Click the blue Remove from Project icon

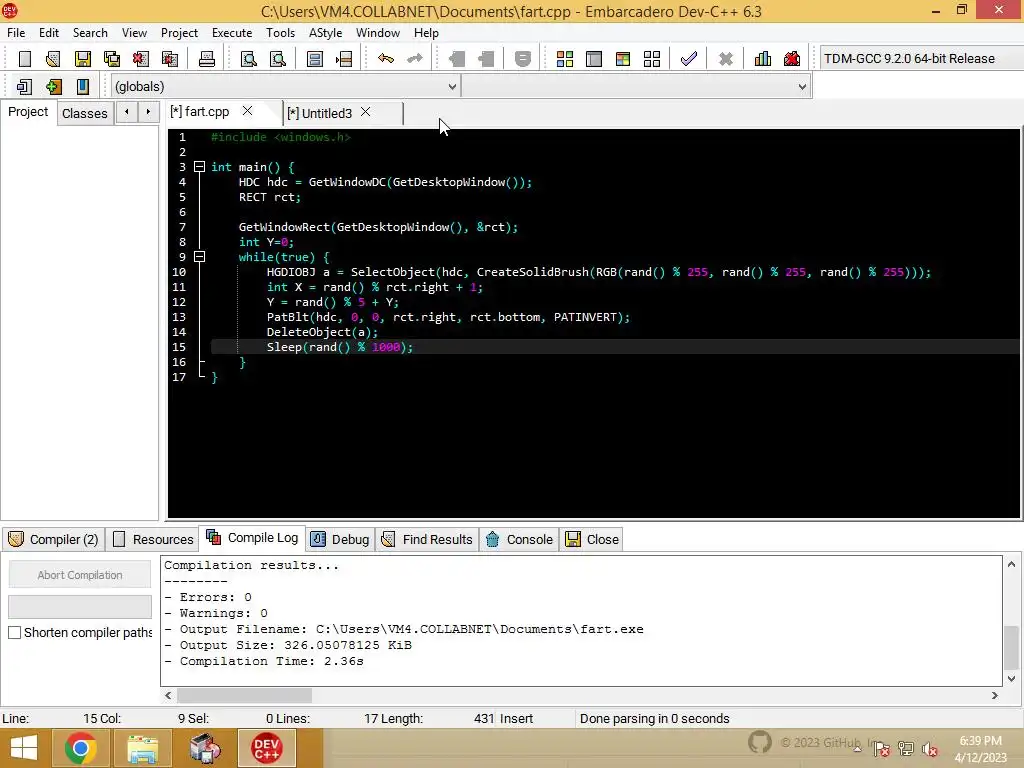82,86
